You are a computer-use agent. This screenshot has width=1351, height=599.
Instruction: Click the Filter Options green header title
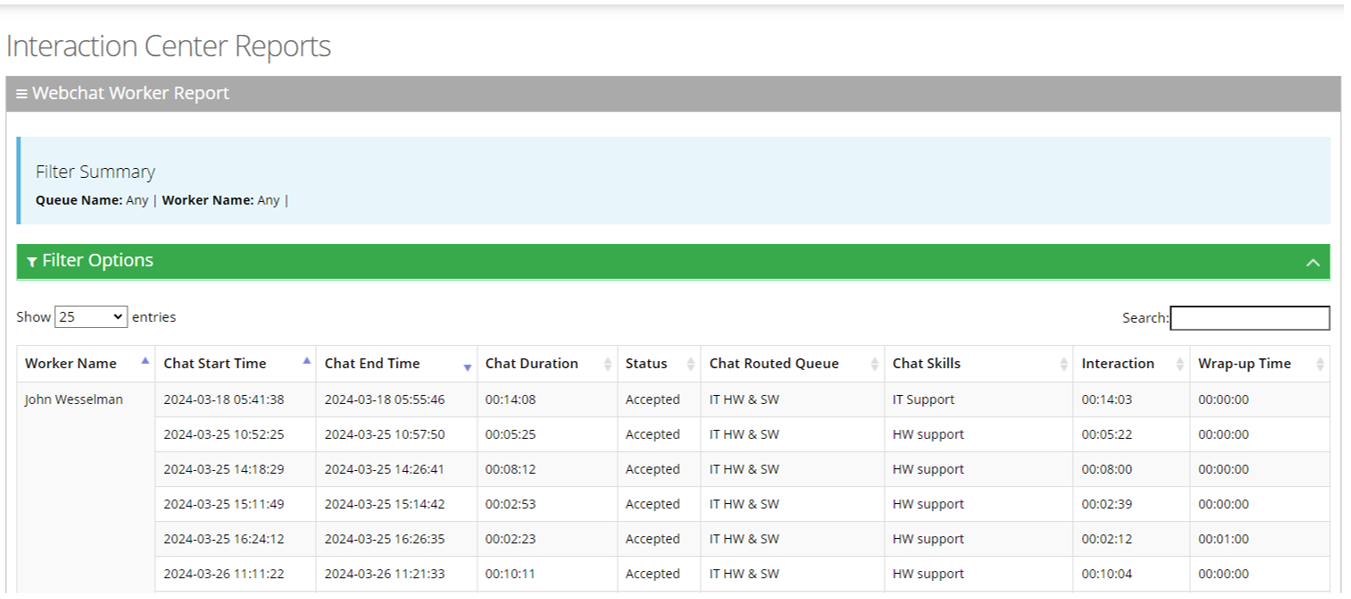pos(97,261)
